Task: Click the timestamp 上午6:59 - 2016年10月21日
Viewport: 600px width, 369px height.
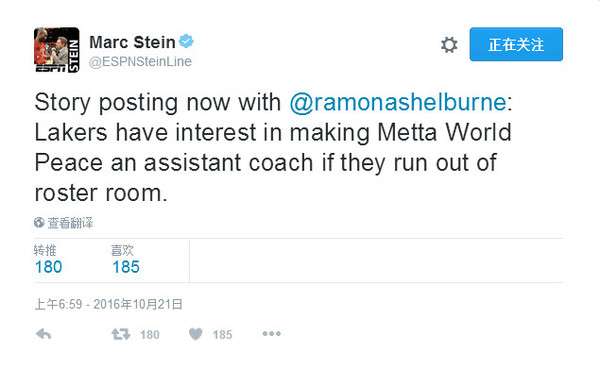Action: pos(109,304)
